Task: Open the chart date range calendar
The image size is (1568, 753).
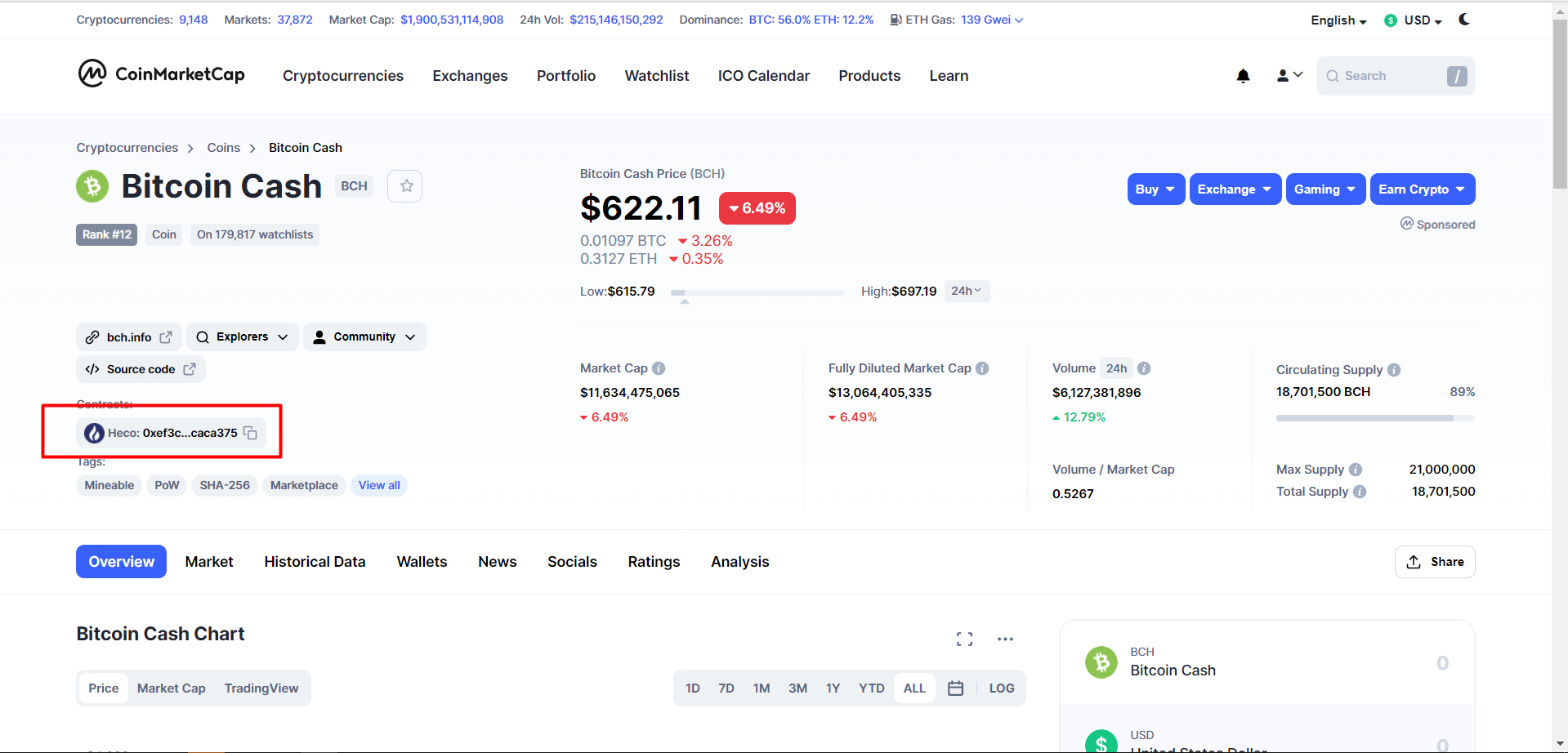Action: pos(955,688)
